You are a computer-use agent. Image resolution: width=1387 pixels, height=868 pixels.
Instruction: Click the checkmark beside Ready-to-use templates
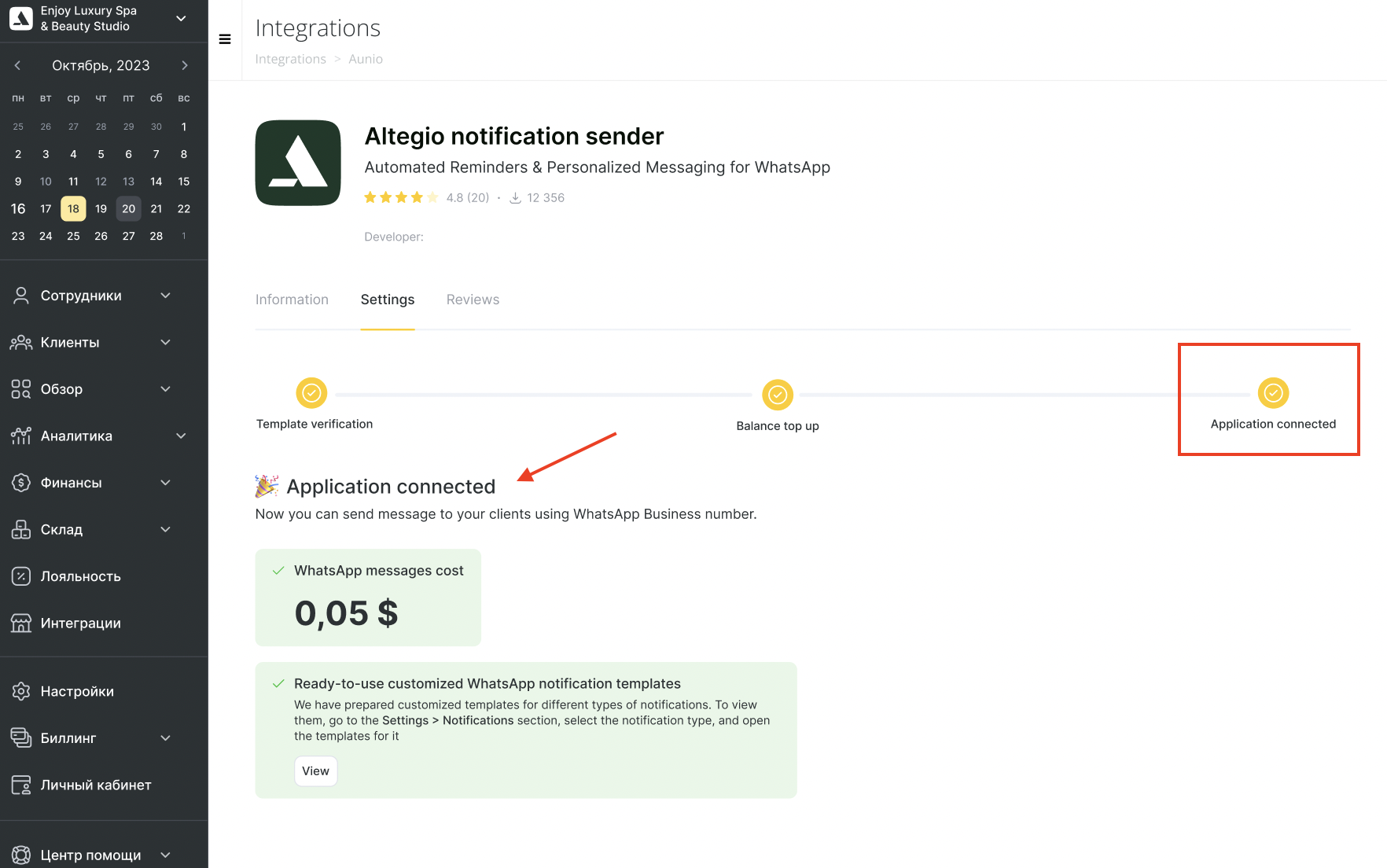(278, 684)
